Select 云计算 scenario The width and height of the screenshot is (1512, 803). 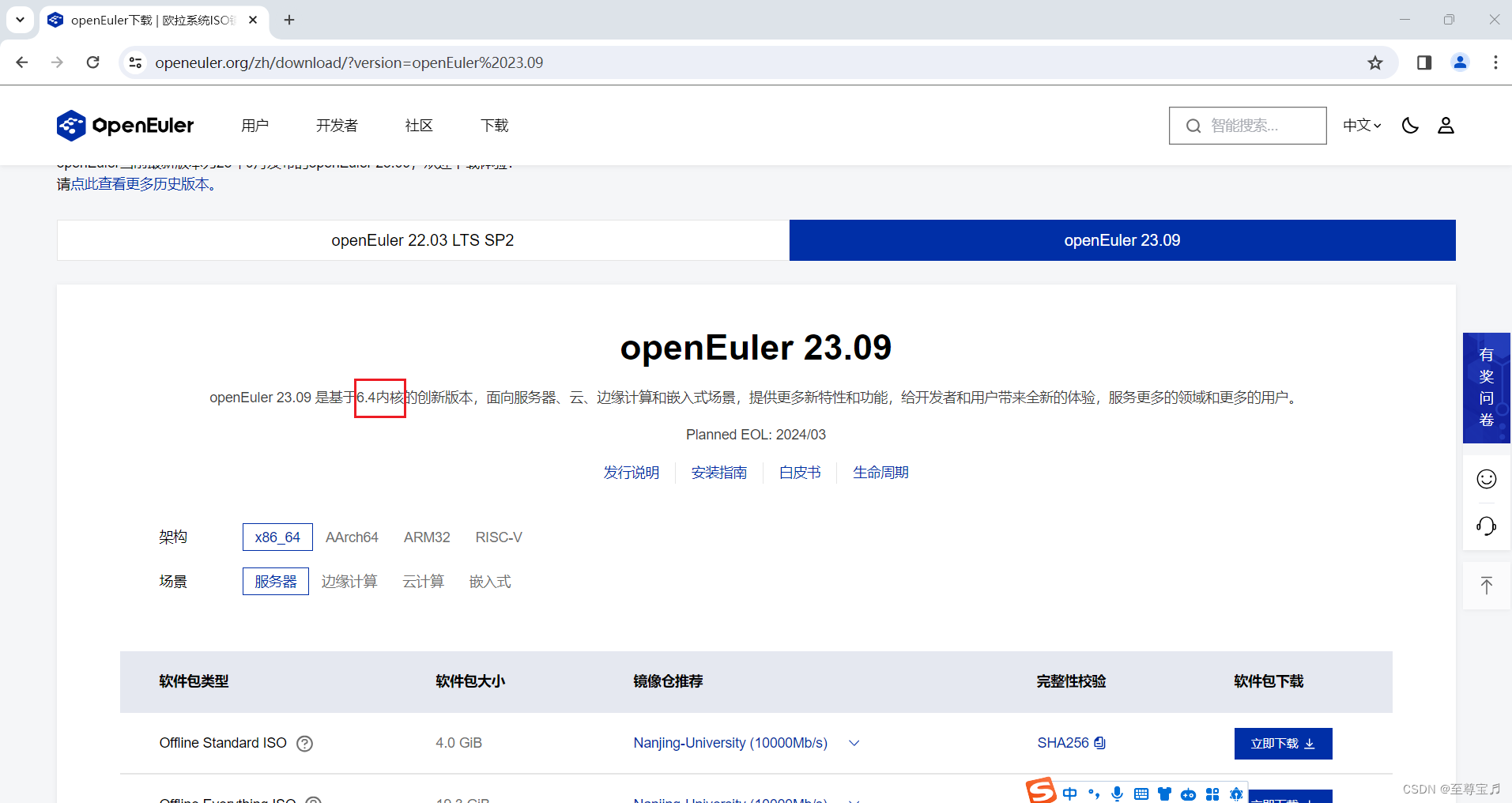(424, 582)
